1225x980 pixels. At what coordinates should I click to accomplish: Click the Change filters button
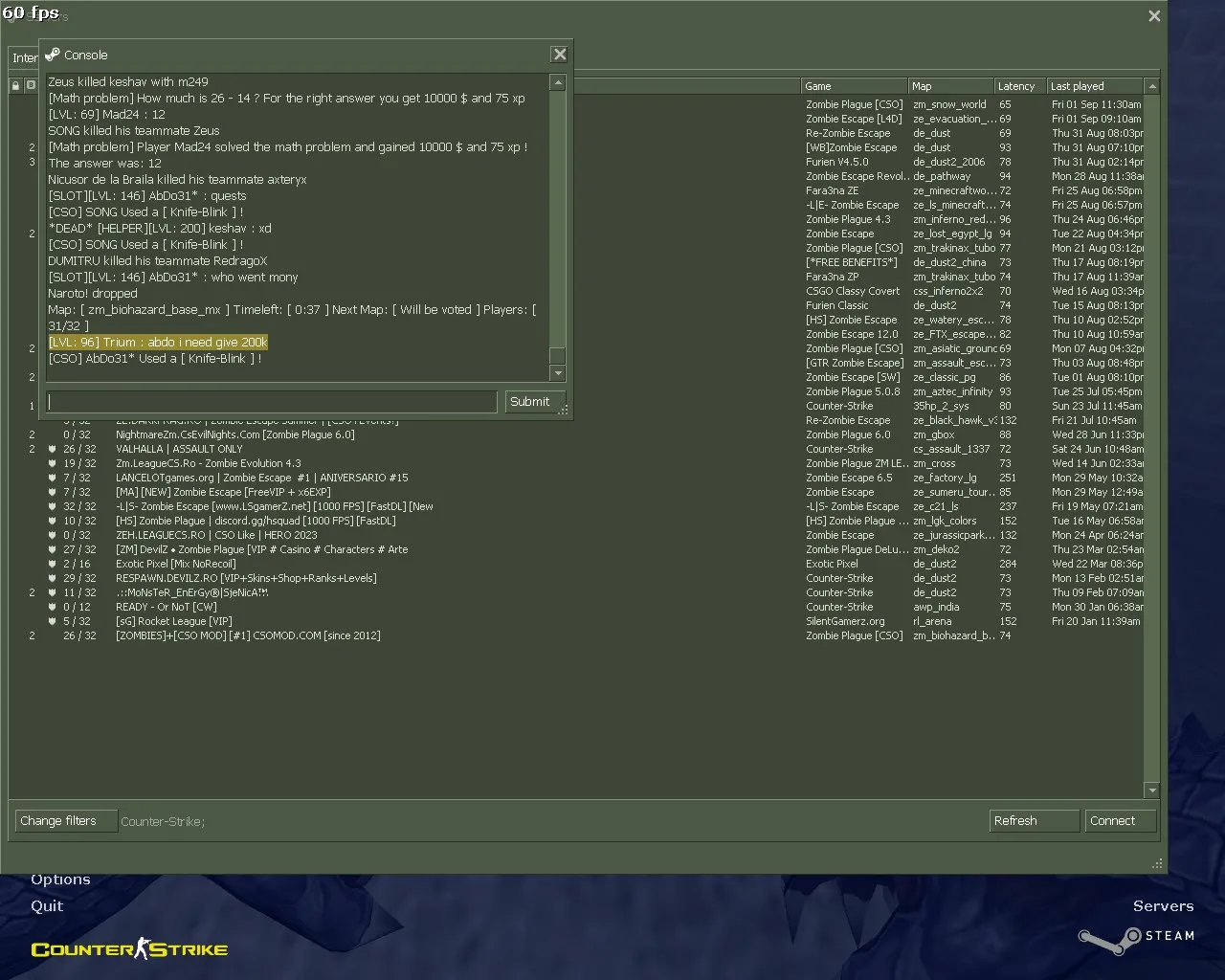coord(65,821)
